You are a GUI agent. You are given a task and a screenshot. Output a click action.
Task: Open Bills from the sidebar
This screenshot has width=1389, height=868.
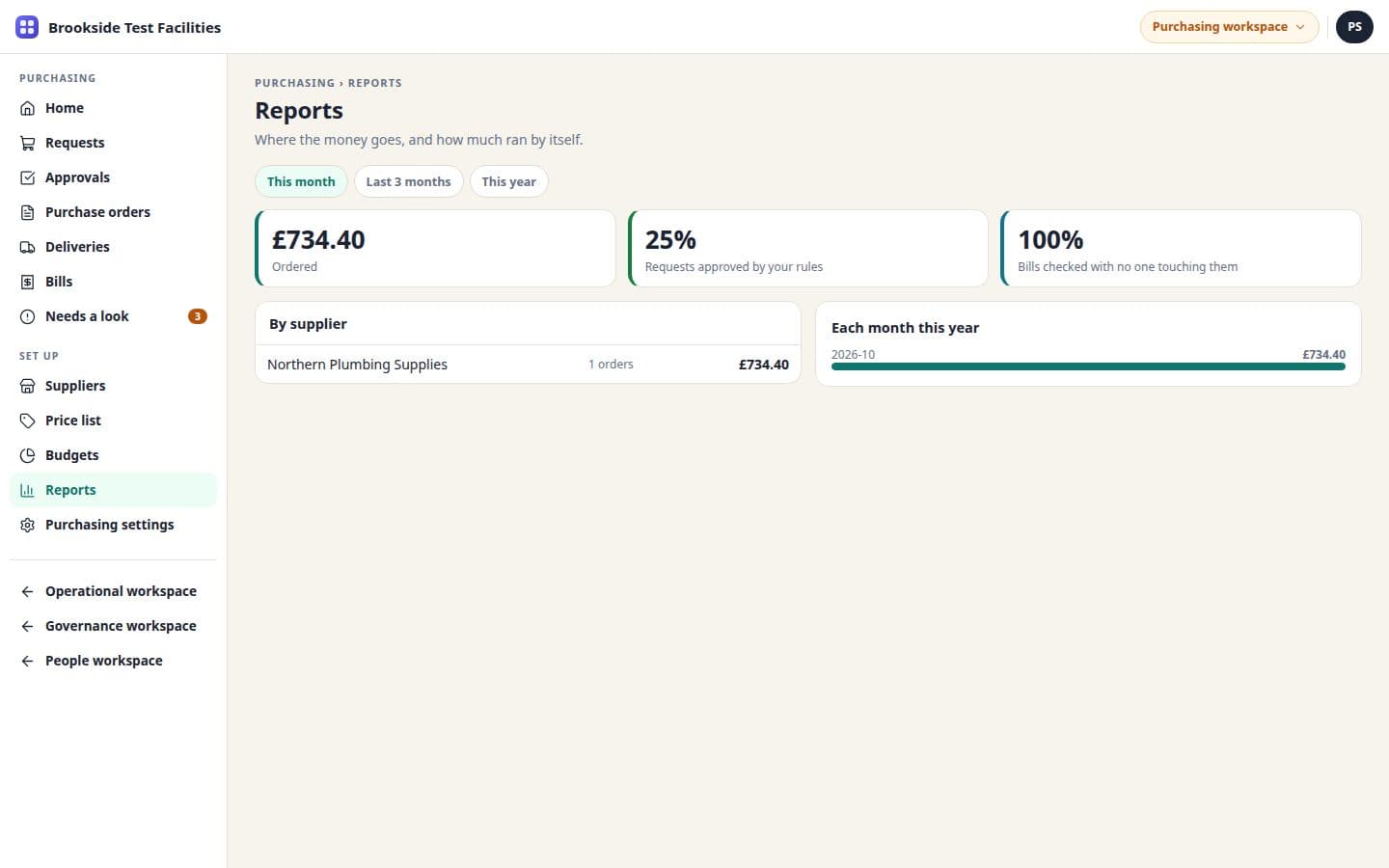(113, 282)
